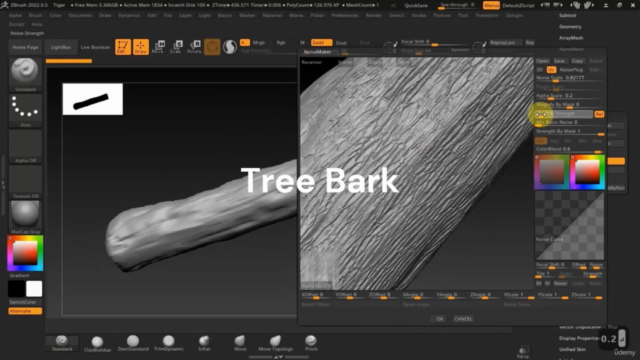Open the Dots stroke selector
This screenshot has width=640, height=360.
click(25, 111)
